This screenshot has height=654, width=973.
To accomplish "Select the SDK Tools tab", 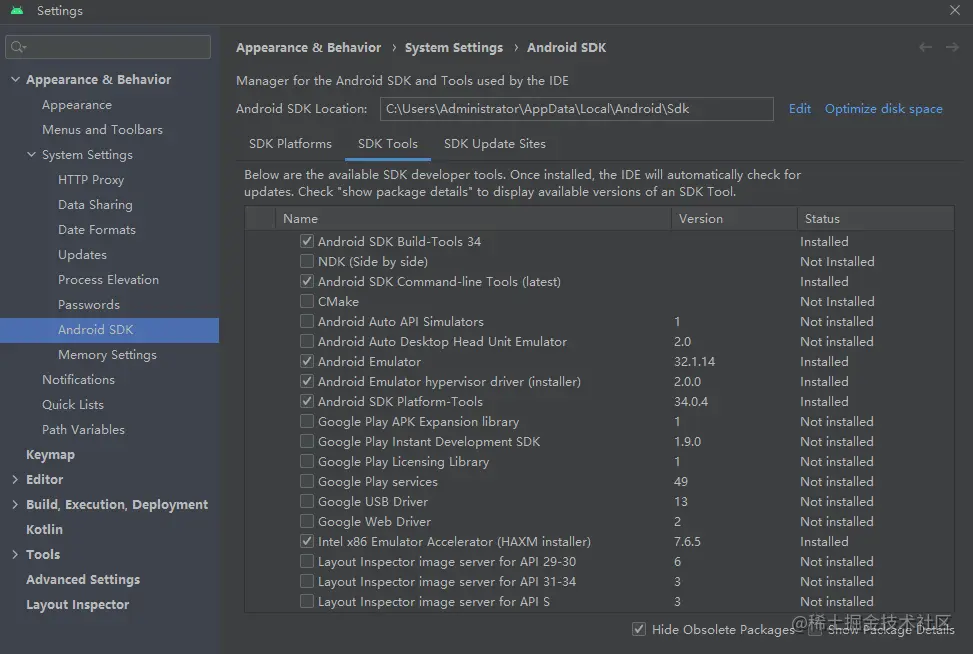I will 388,143.
